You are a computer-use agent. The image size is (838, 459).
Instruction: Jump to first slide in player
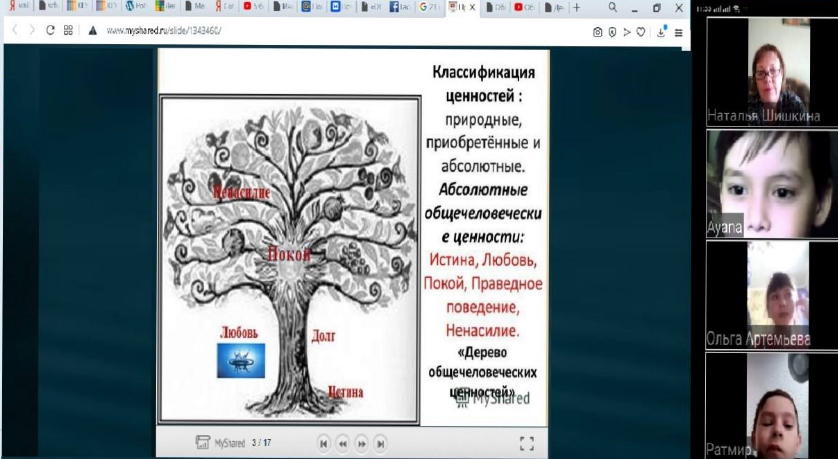323,442
